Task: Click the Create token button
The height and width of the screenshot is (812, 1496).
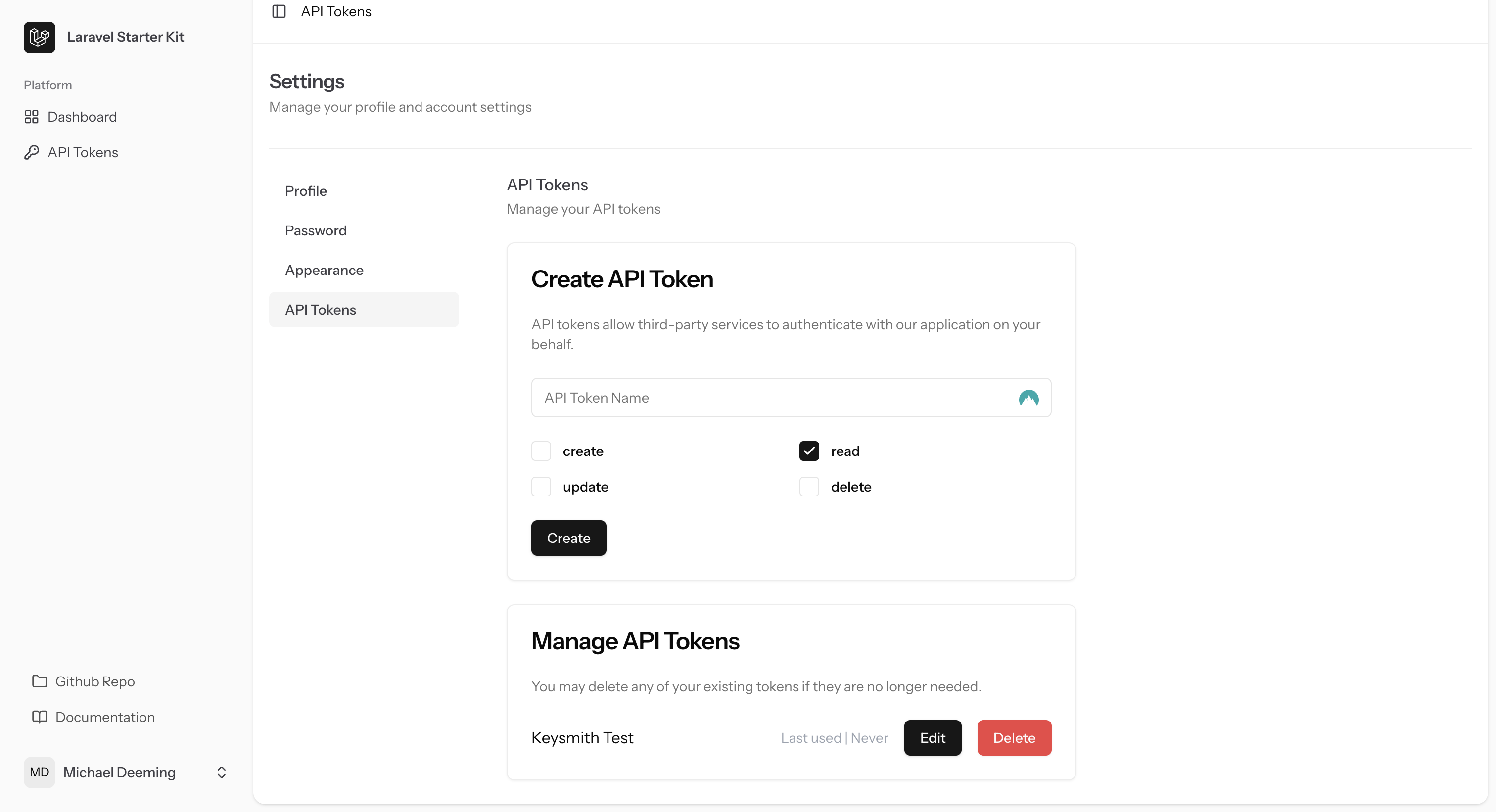Action: [x=568, y=538]
